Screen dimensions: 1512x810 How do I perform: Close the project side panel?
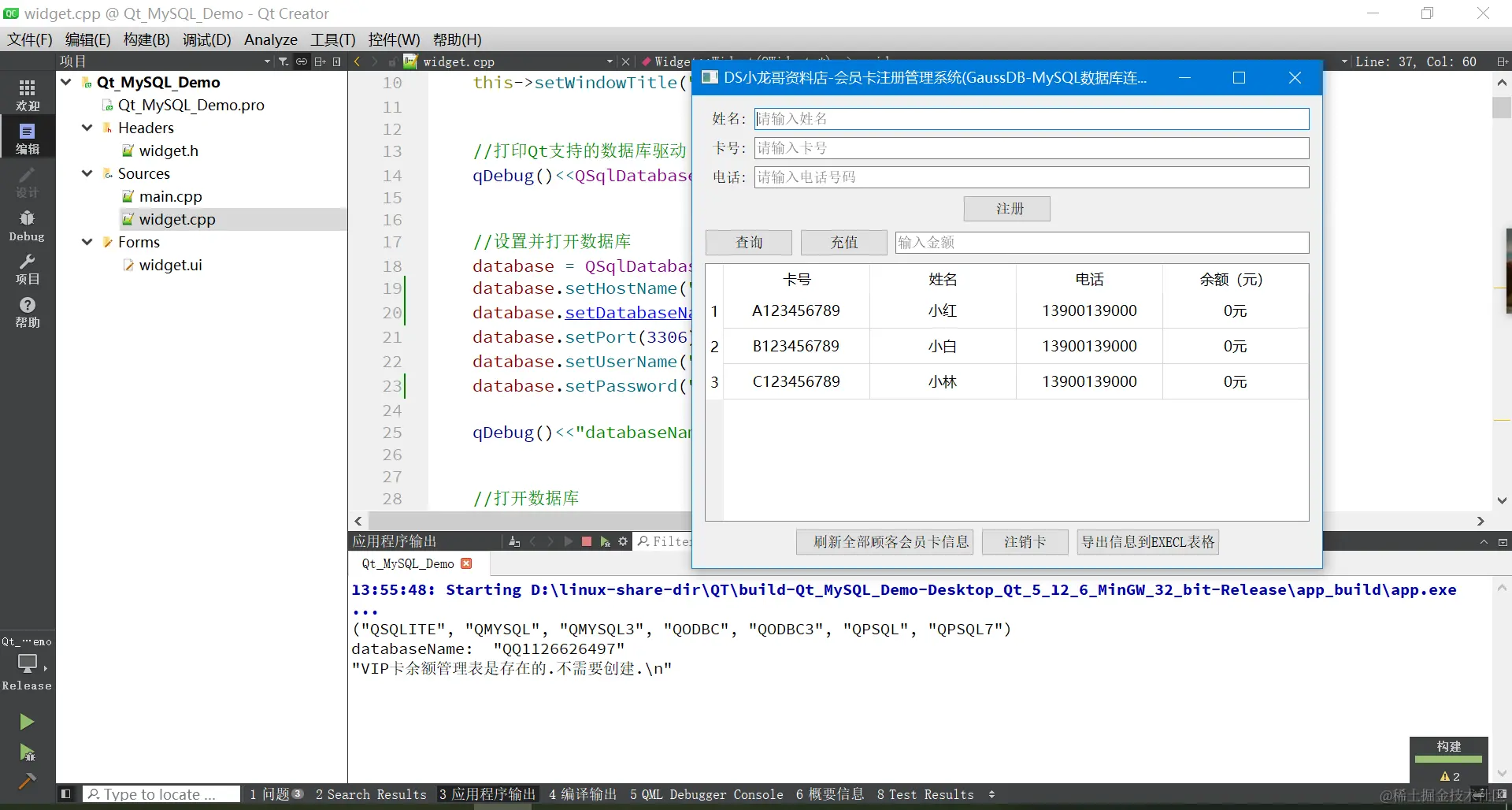(x=337, y=61)
